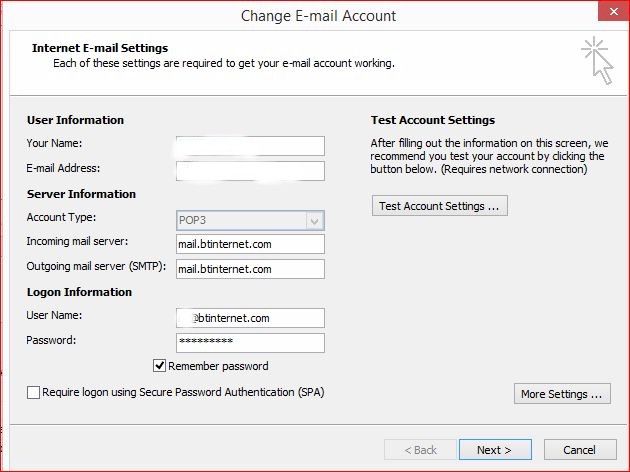Uncheck the Remember password checkbox

160,366
